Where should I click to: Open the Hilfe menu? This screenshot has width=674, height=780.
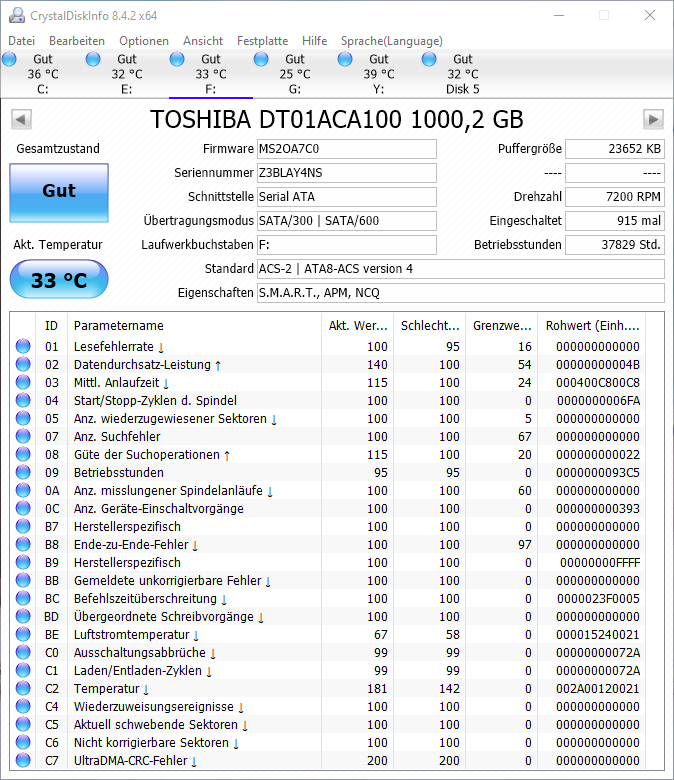pos(314,41)
